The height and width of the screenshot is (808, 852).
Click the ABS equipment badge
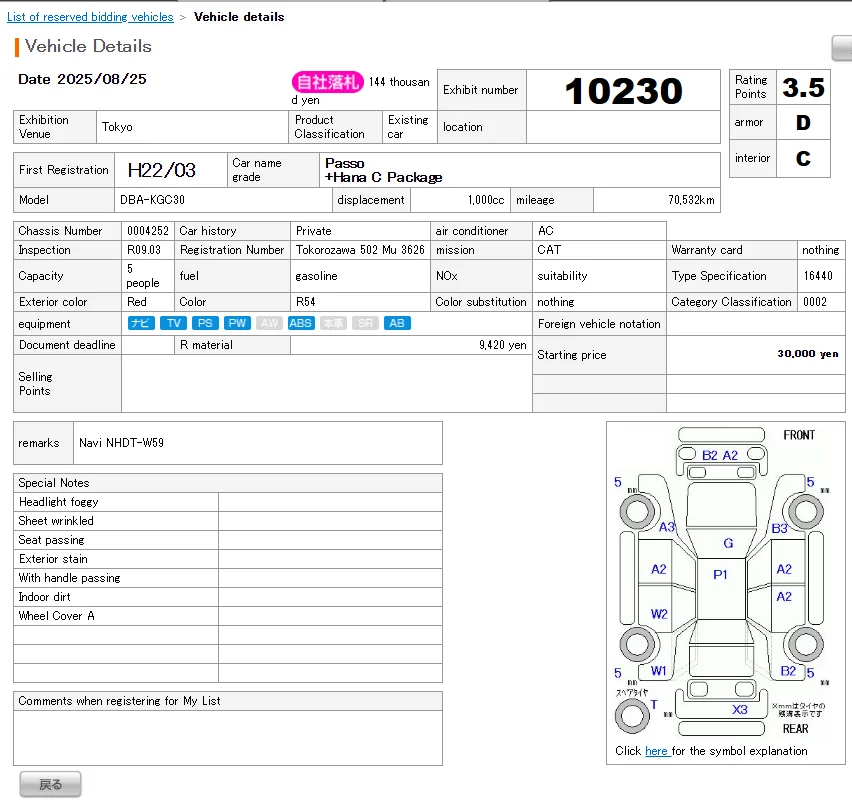click(x=300, y=323)
